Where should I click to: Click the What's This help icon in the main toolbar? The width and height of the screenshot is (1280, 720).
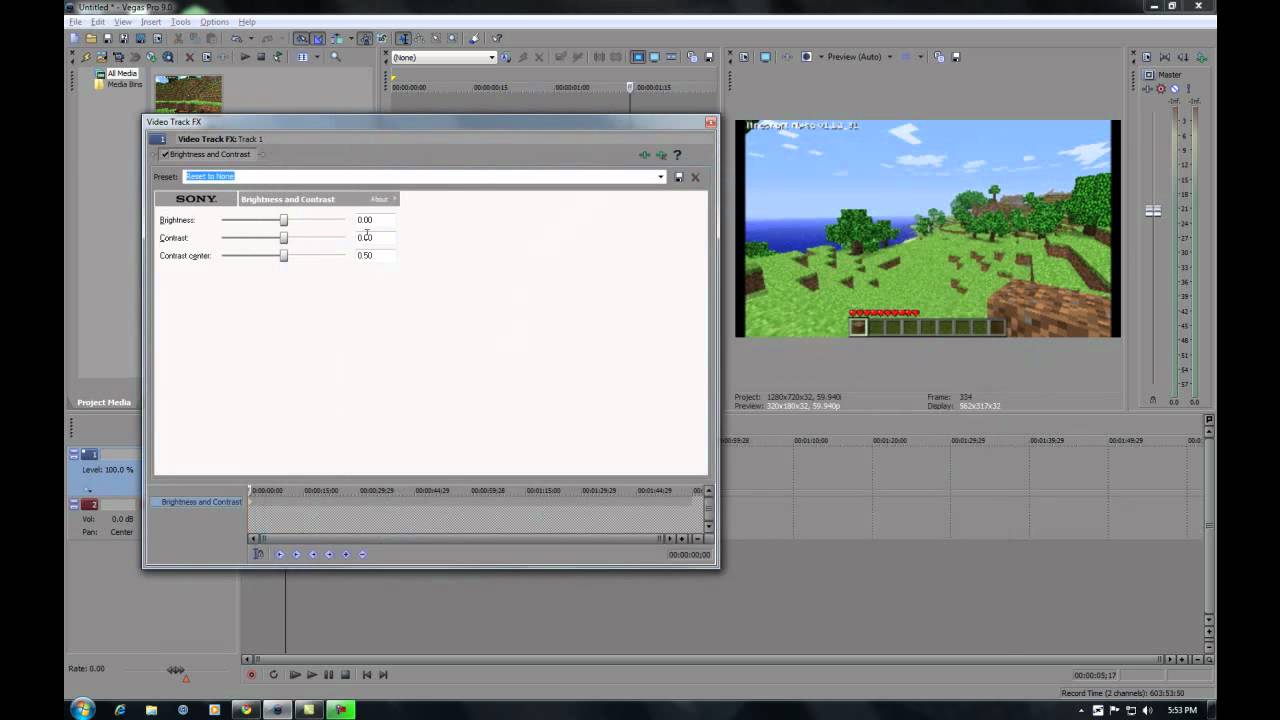497,38
